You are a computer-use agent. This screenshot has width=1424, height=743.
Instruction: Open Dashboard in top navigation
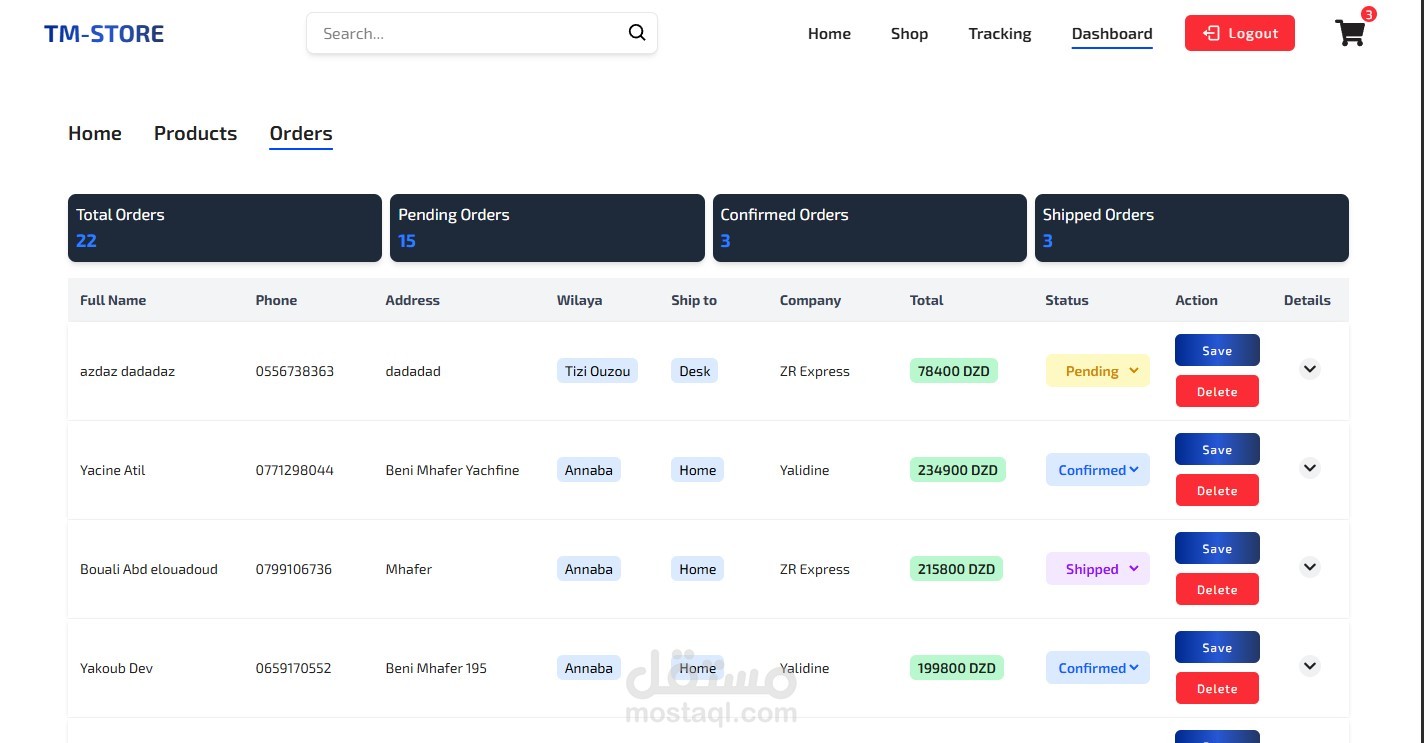[1112, 34]
